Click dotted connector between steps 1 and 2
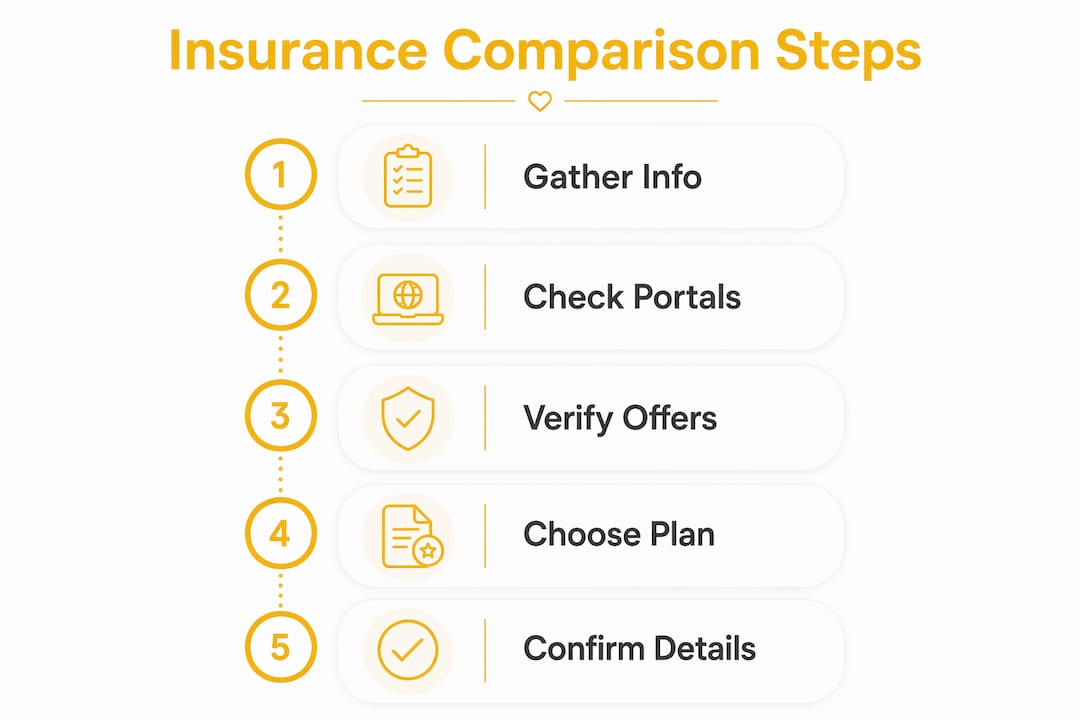1080x720 pixels. (x=280, y=234)
